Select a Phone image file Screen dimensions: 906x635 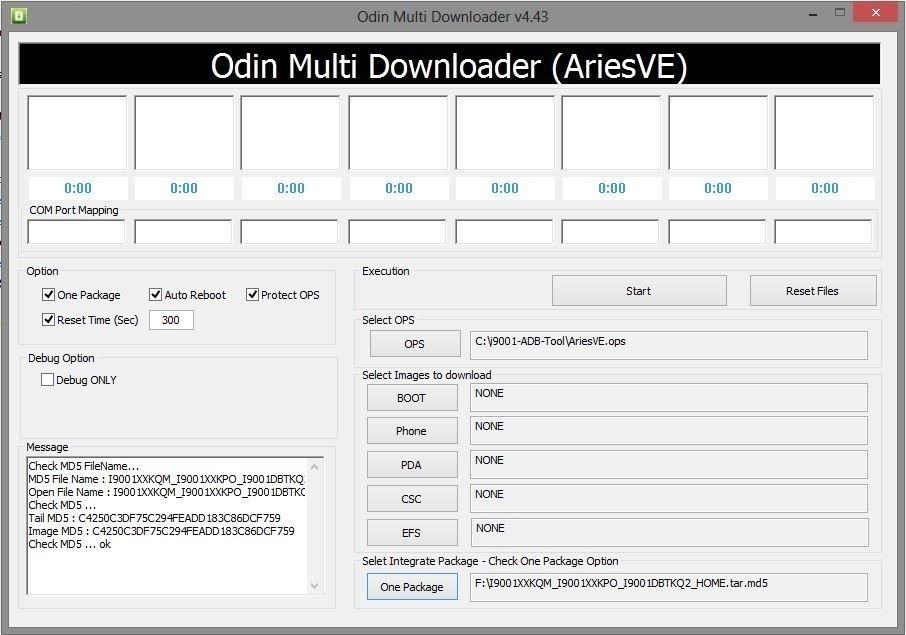tap(412, 430)
